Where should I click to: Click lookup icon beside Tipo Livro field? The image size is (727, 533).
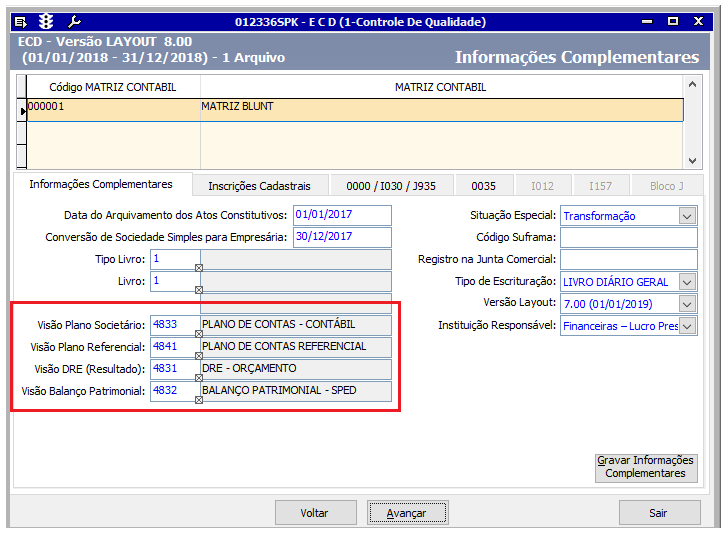(199, 267)
